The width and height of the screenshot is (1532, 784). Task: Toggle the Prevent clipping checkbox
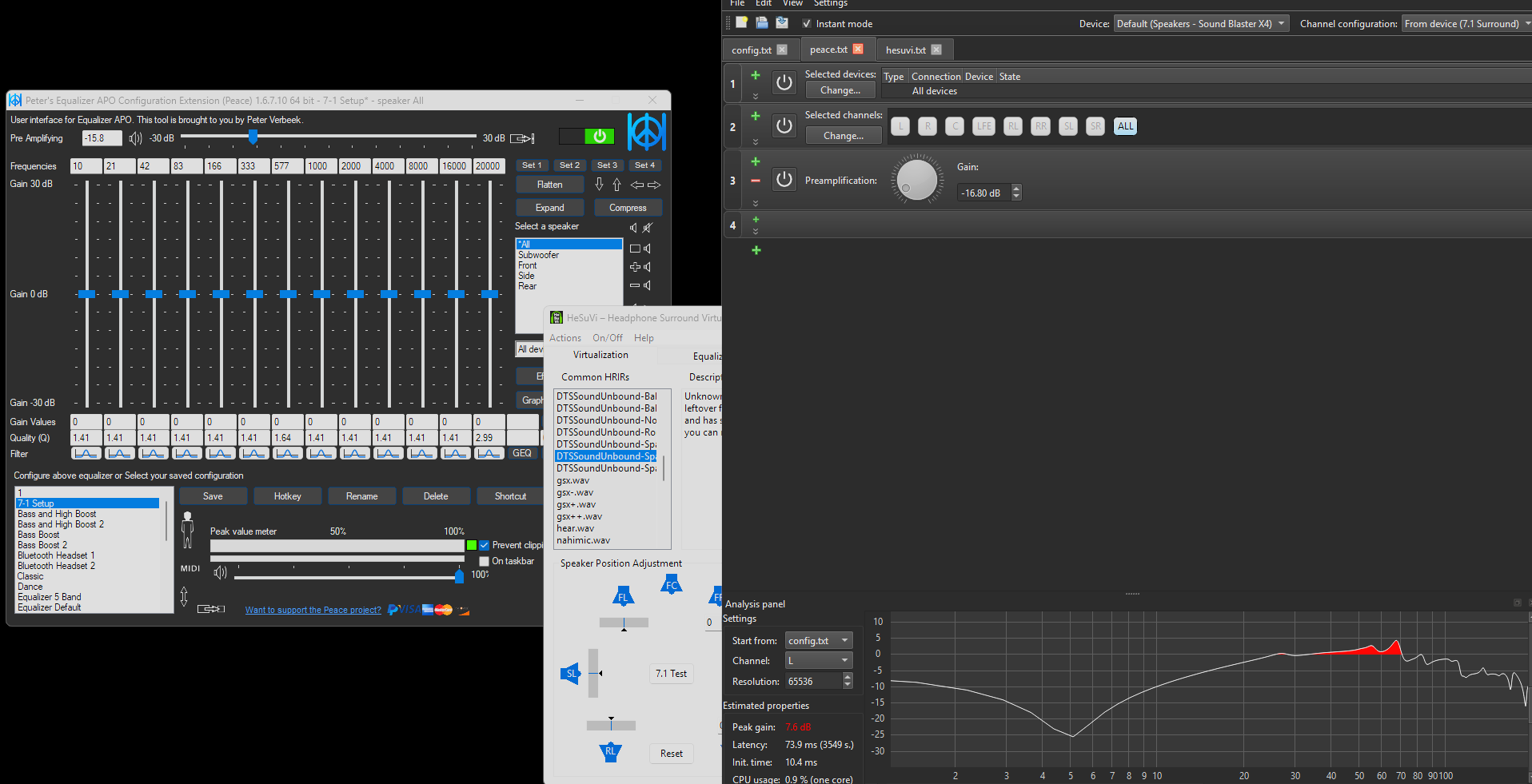tap(484, 545)
